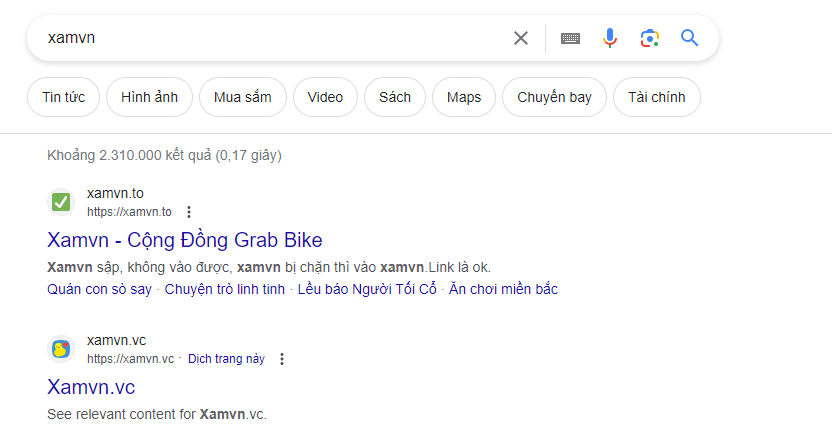
Task: Clear the search box text
Action: coord(521,38)
